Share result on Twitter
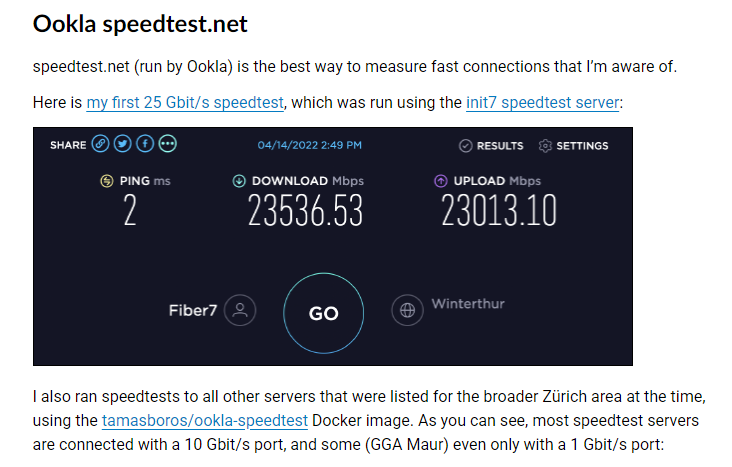 122,145
